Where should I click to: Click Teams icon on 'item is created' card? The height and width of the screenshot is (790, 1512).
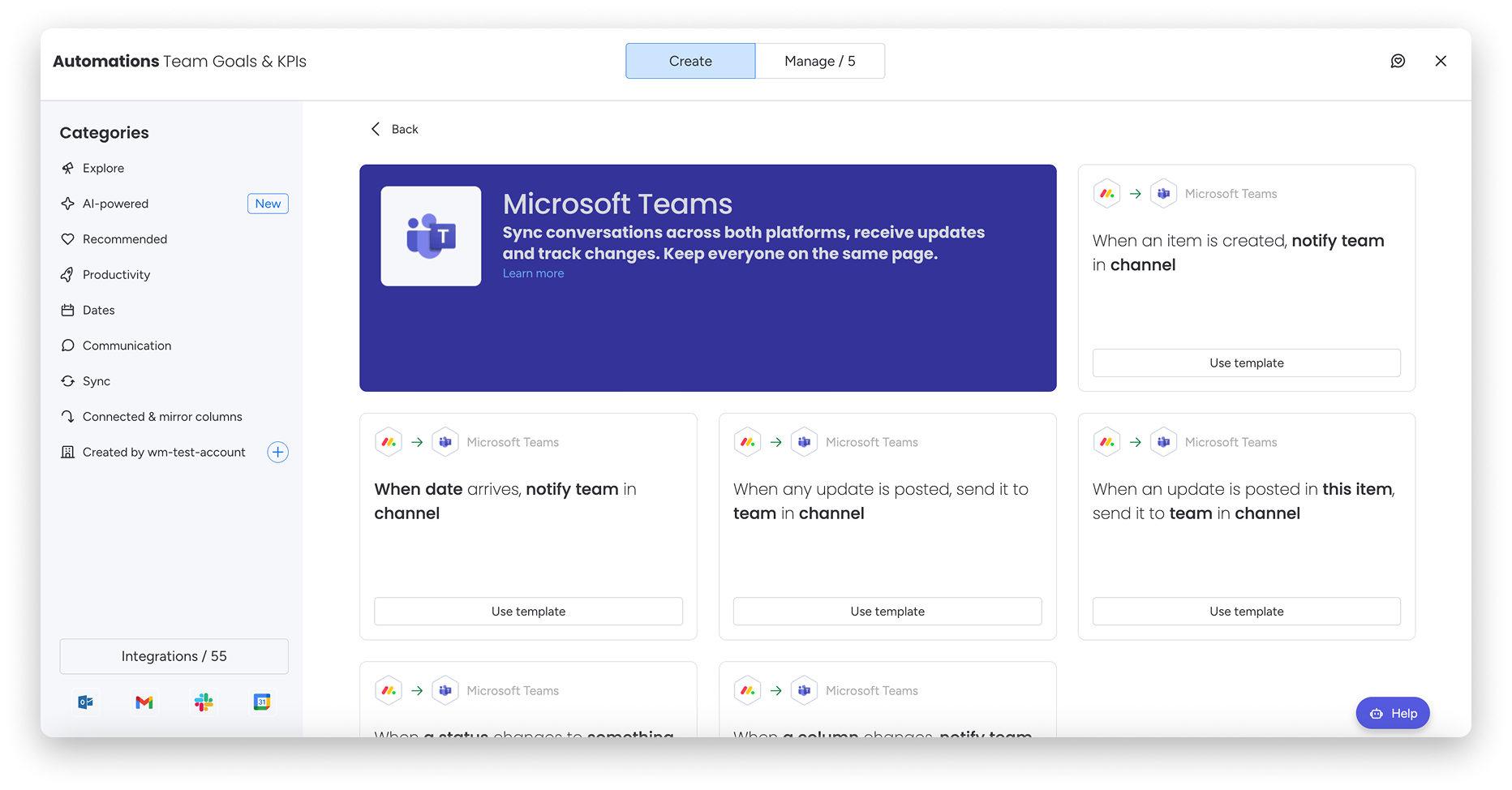point(1163,194)
